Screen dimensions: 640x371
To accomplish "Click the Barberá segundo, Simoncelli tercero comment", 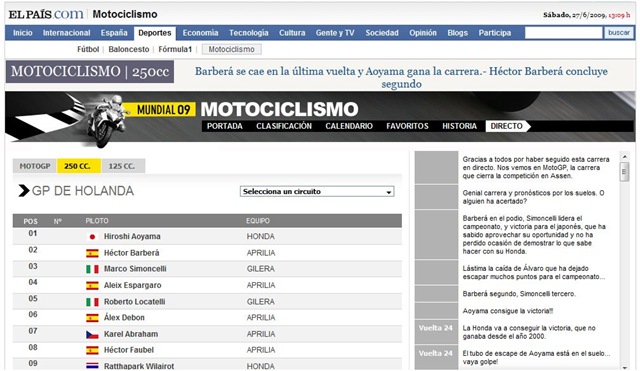I will click(519, 294).
